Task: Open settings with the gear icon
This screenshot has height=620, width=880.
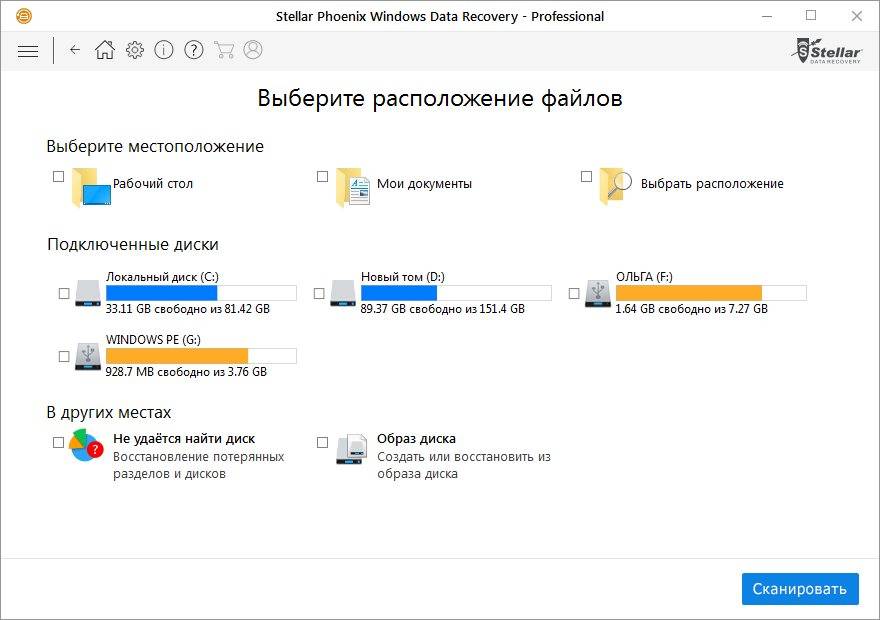Action: click(135, 50)
